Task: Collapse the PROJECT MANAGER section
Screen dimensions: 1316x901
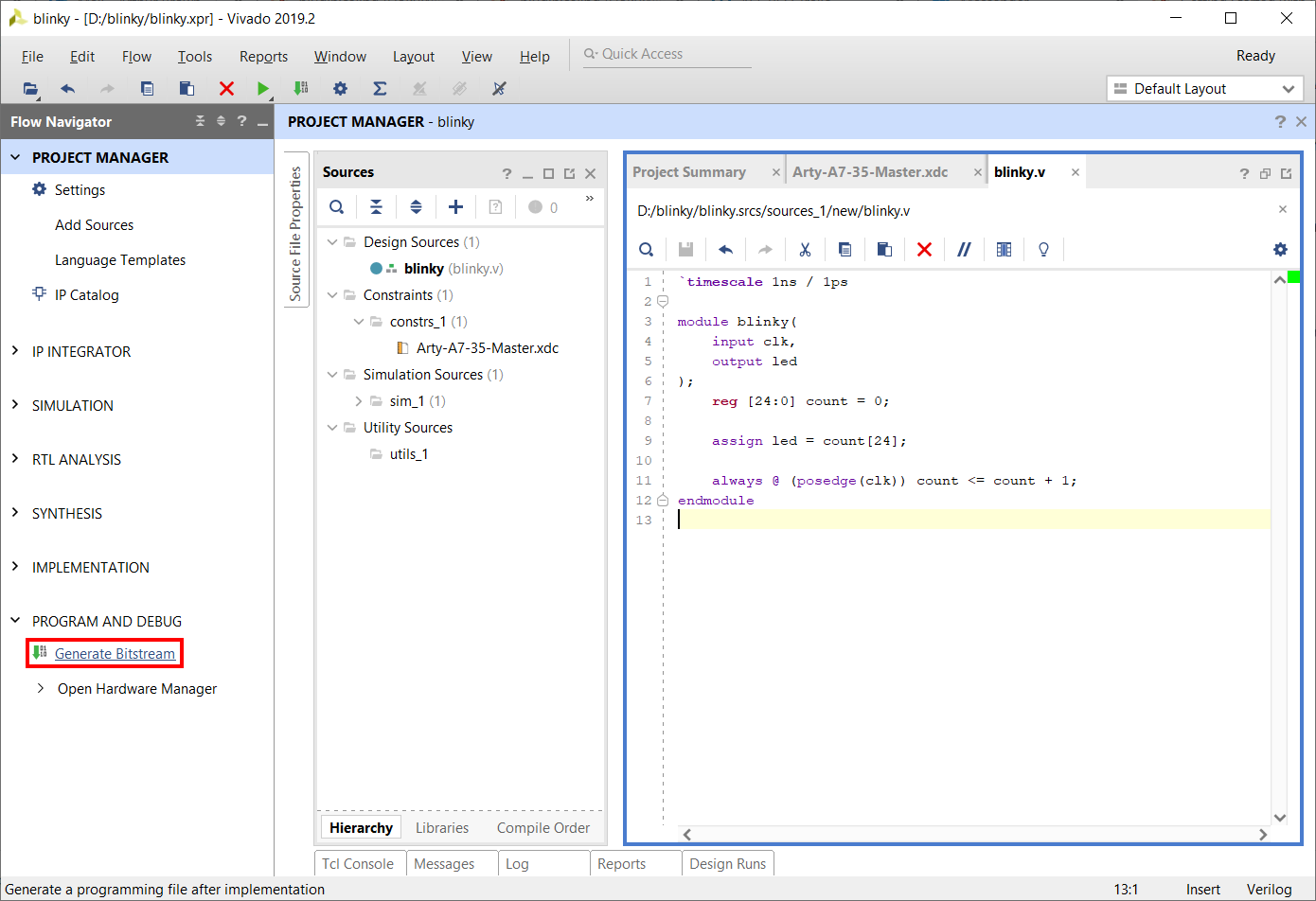Action: 15,158
